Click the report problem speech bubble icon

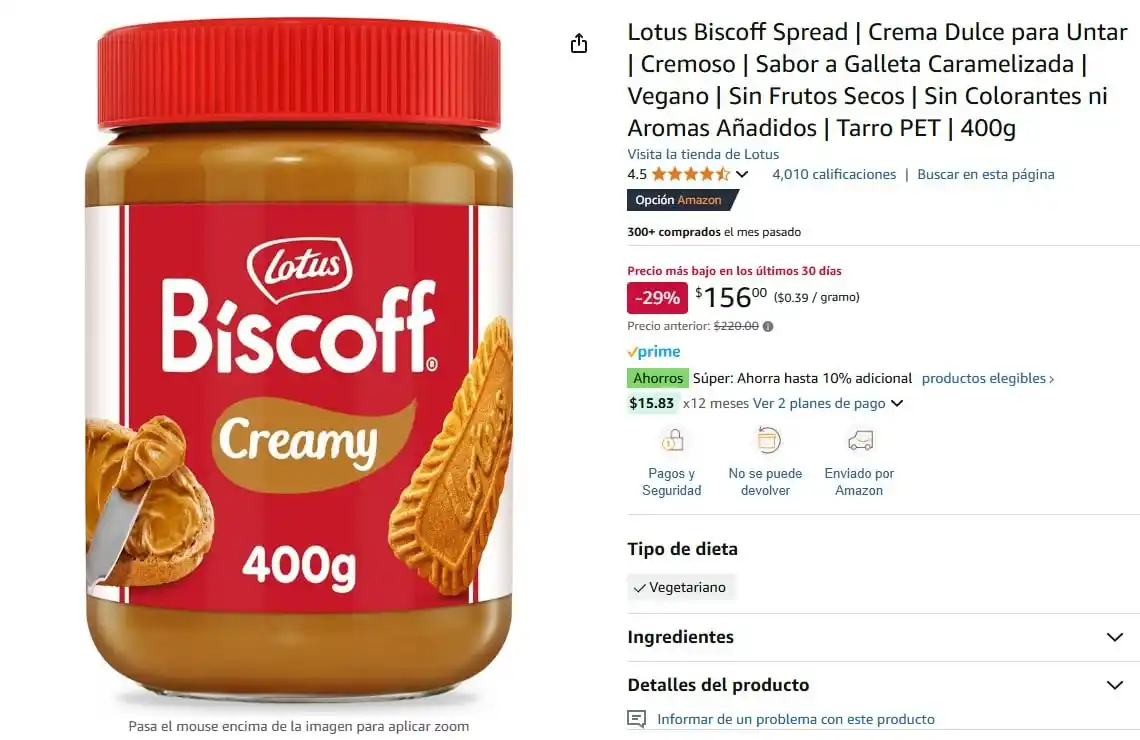(636, 719)
